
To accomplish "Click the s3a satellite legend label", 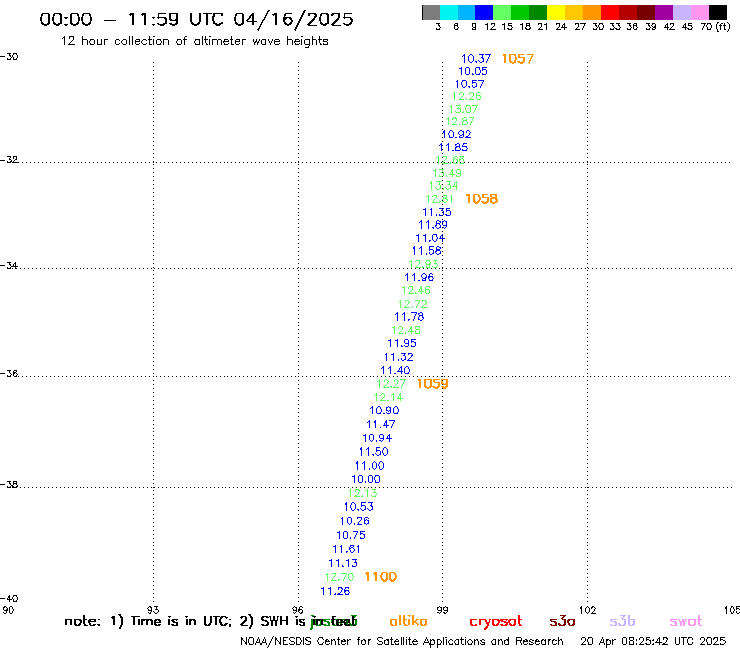I will click(x=562, y=621).
